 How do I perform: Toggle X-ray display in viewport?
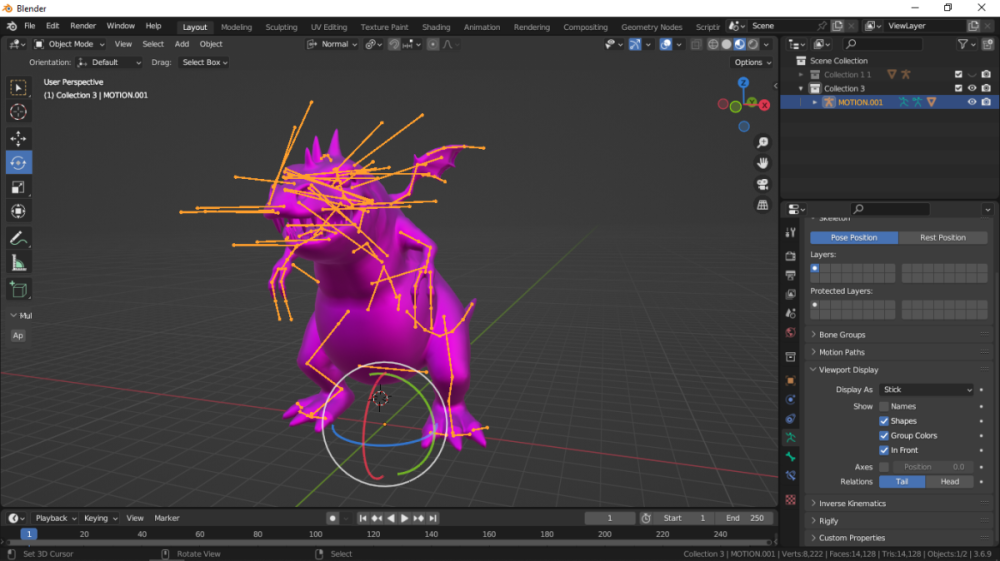(696, 44)
